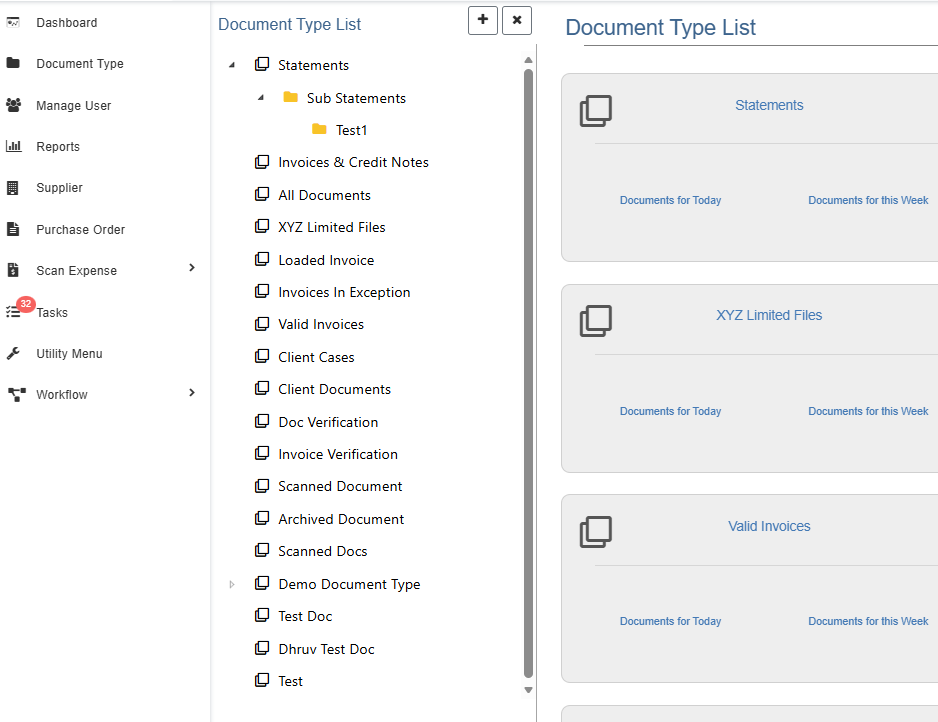Screen dimensions: 938x722
Task: Click the Sub Statements yellow folder icon
Action: click(x=291, y=97)
